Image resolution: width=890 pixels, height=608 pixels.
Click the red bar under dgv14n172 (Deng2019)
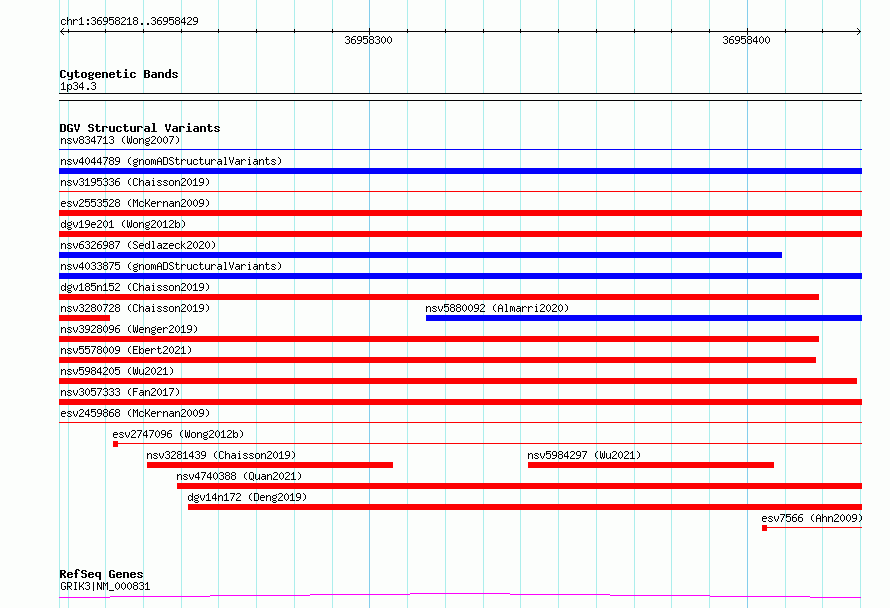coord(525,507)
